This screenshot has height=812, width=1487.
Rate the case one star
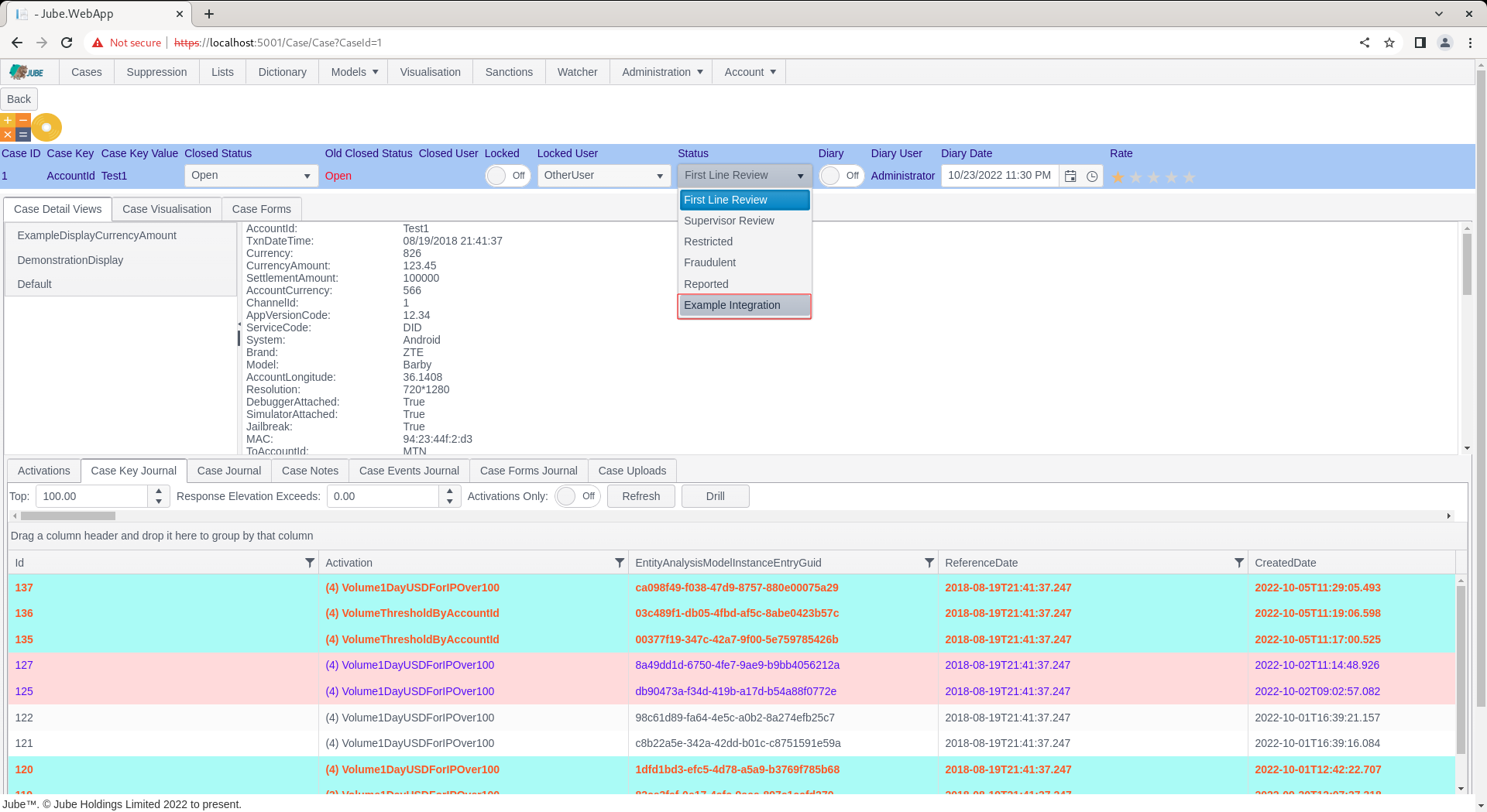(x=1118, y=177)
